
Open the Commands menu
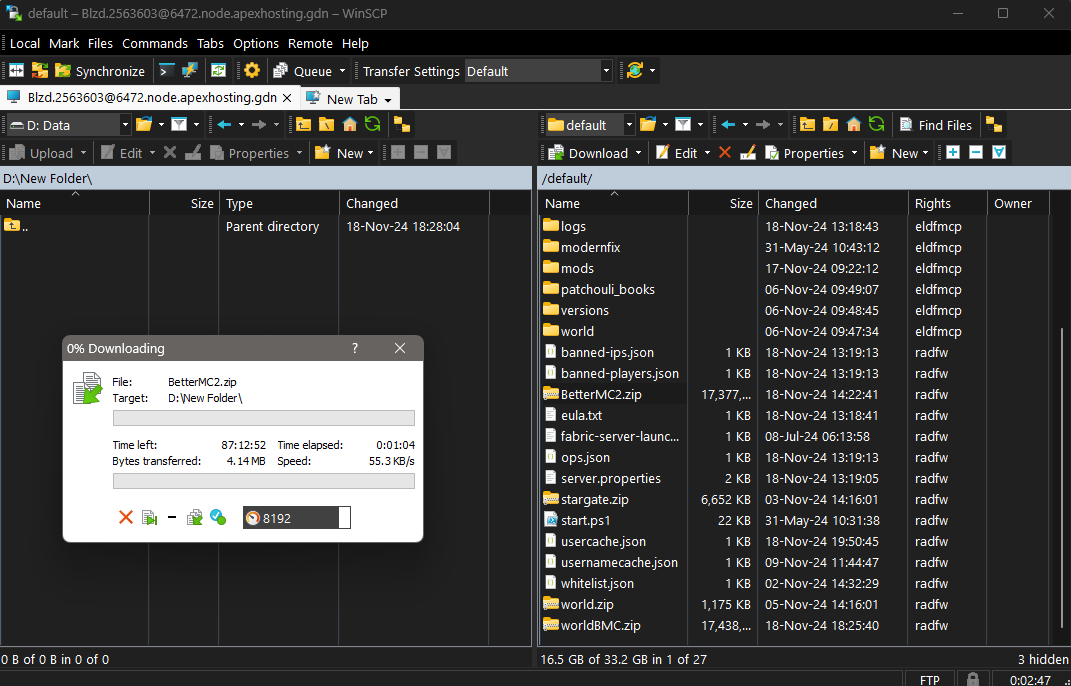click(154, 43)
